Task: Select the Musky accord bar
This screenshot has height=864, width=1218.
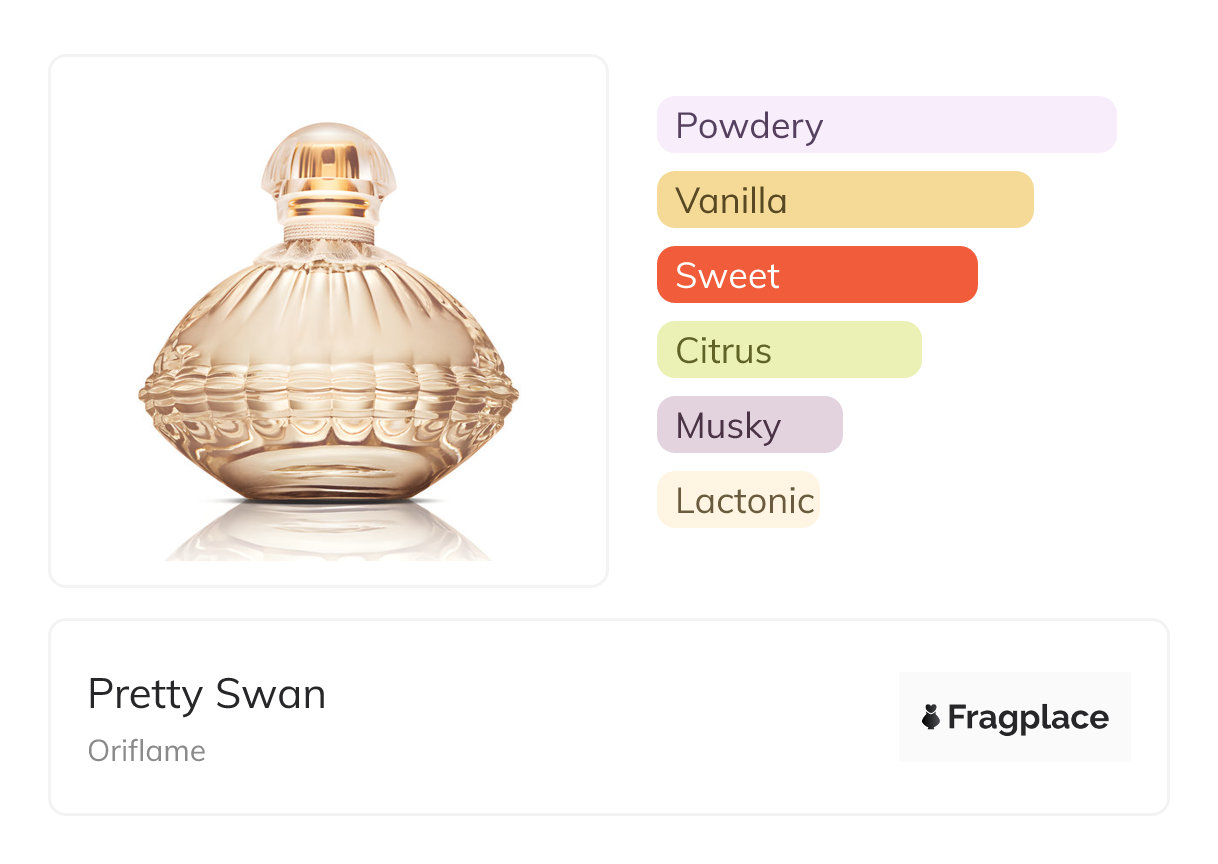Action: (750, 425)
